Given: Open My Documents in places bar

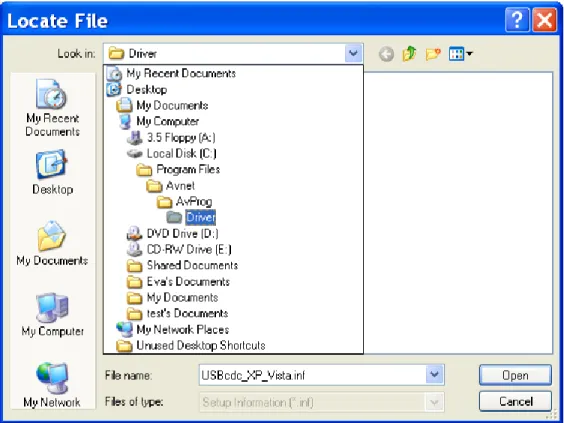Looking at the screenshot, I should click(x=52, y=243).
